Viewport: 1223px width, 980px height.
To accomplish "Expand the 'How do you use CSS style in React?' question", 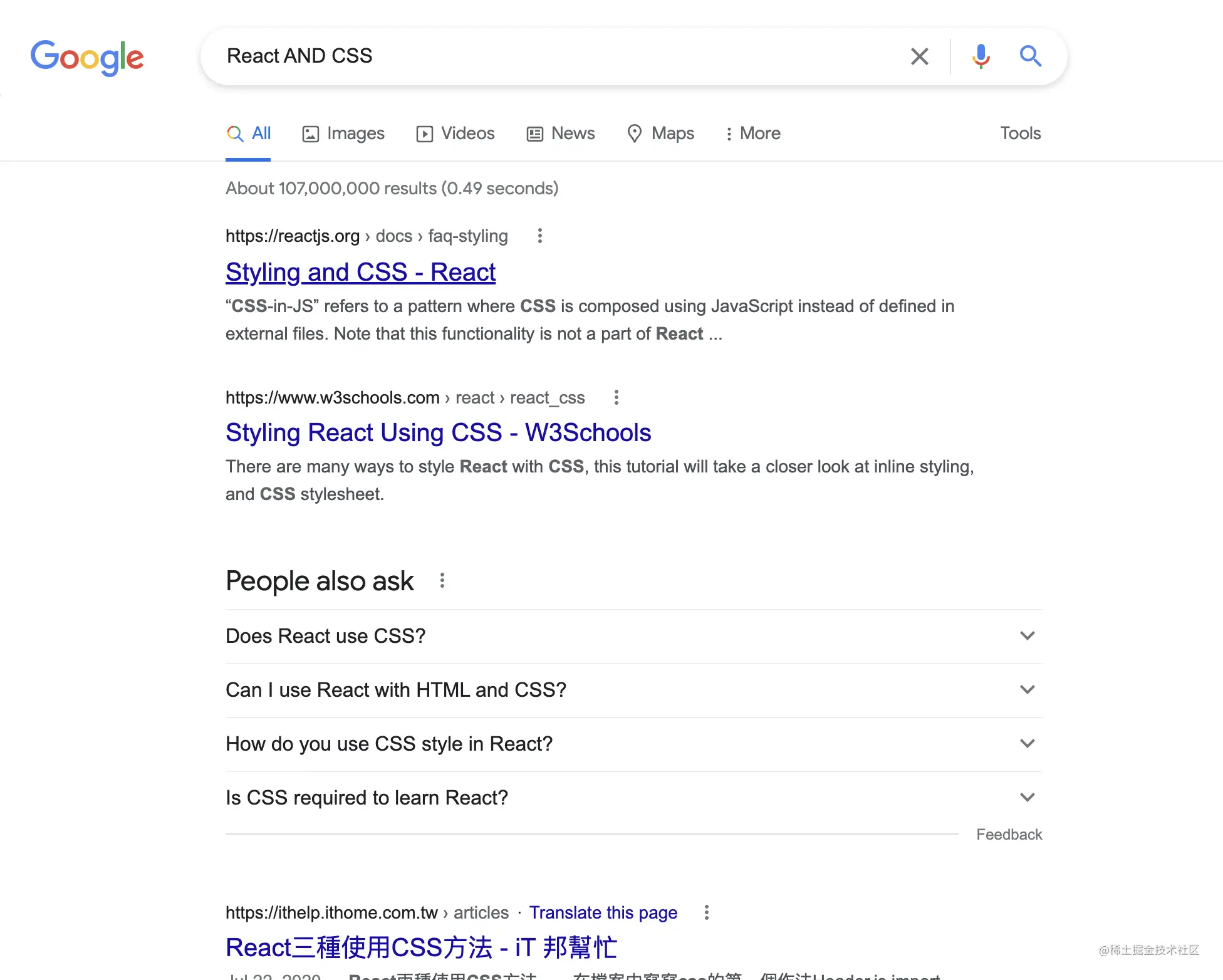I will 632,744.
